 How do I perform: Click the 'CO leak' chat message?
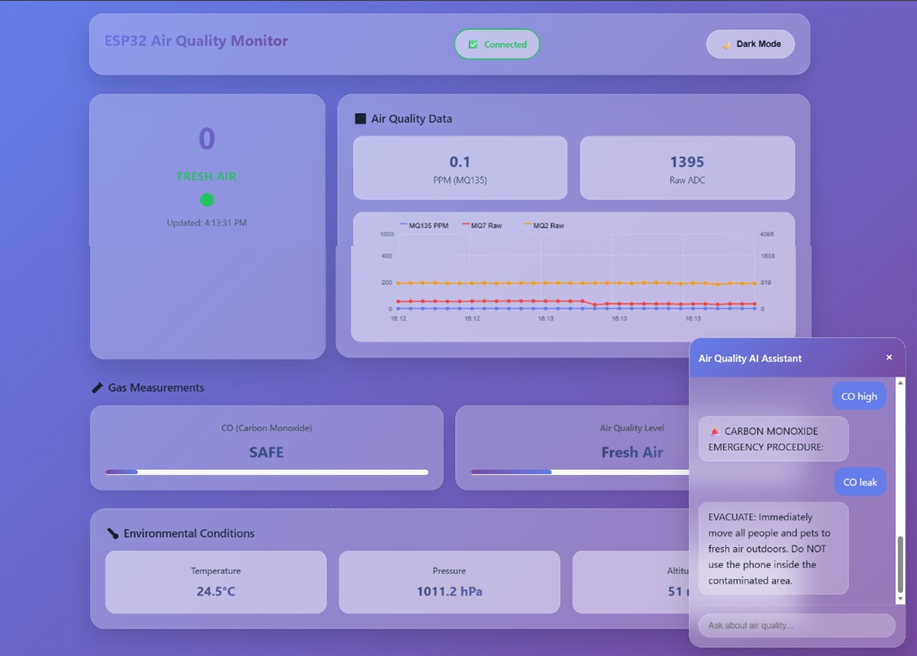(x=859, y=482)
